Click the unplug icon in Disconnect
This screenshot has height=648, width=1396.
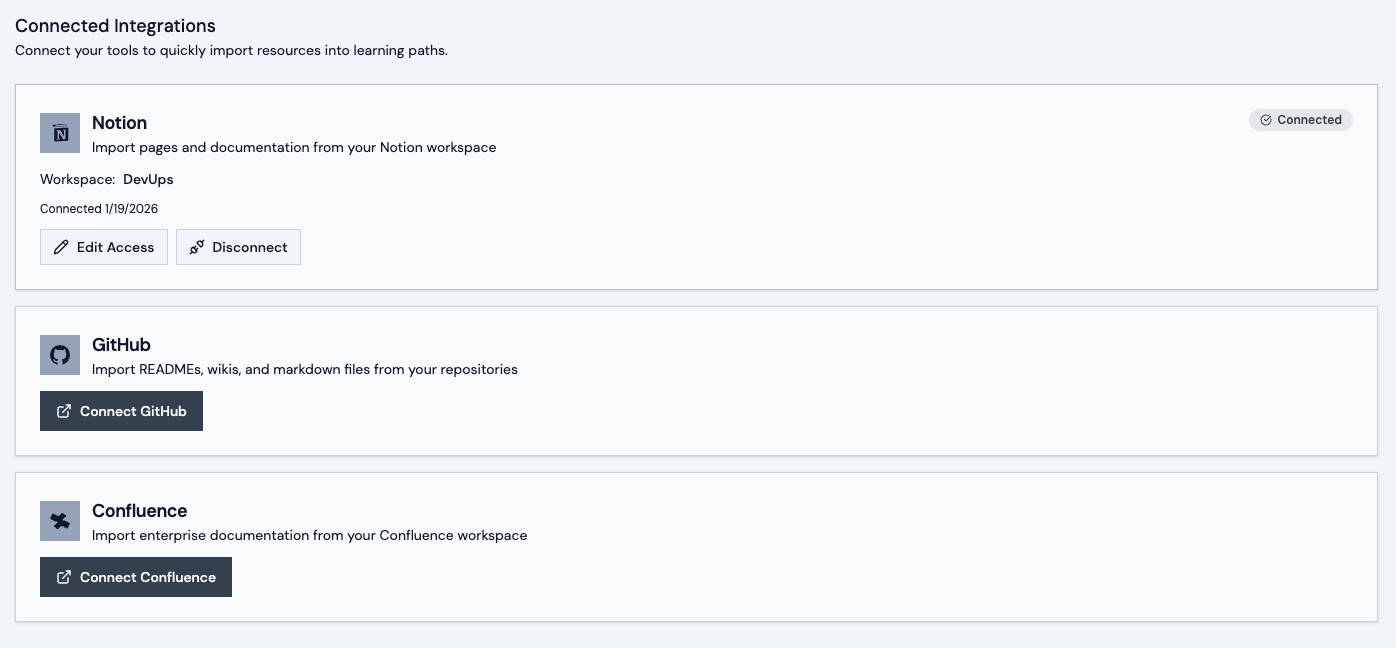pyautogui.click(x=197, y=247)
